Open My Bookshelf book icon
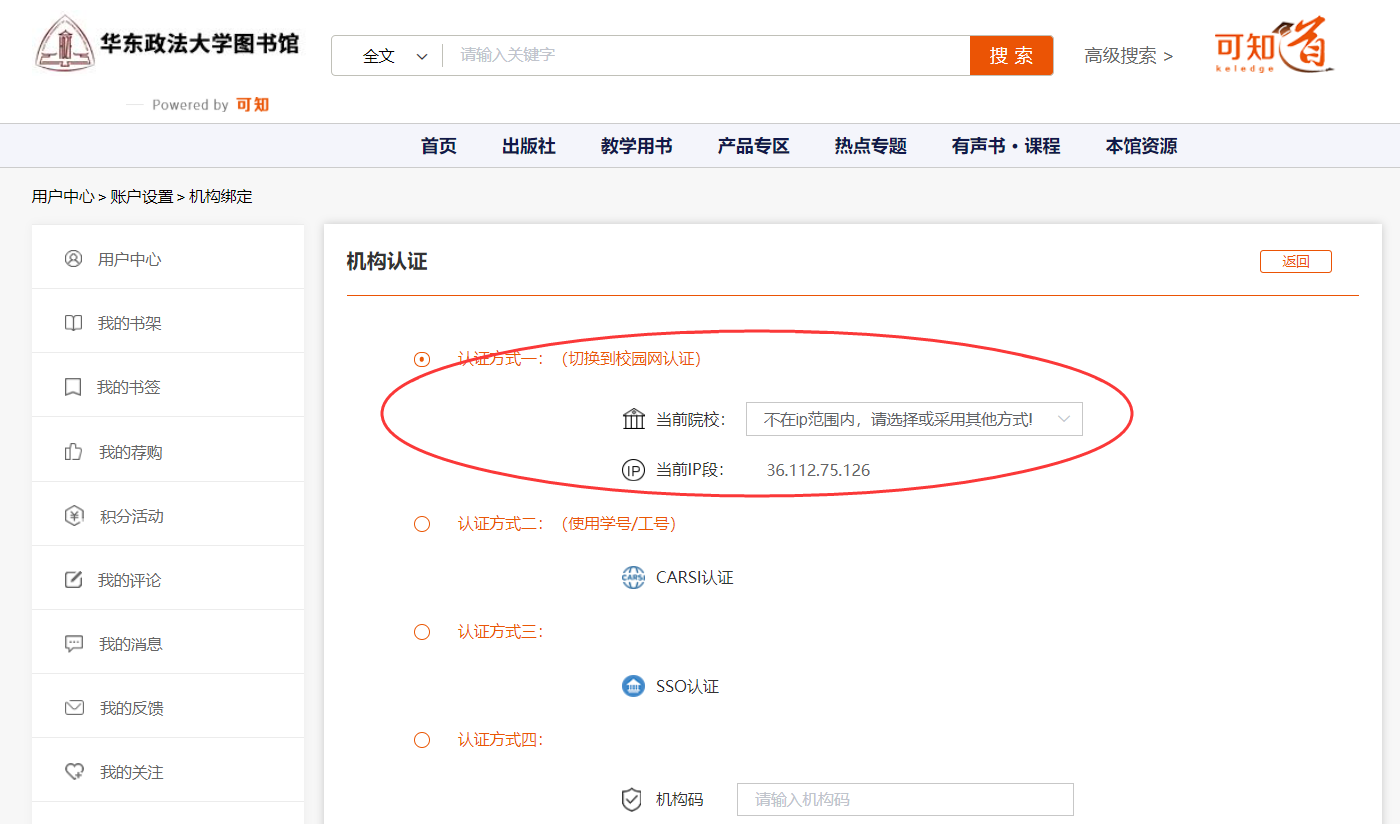 click(73, 323)
